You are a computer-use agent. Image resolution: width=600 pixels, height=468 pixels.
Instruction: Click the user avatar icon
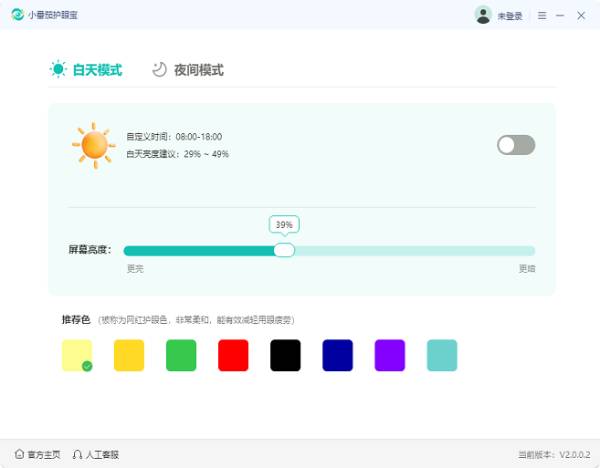point(483,15)
